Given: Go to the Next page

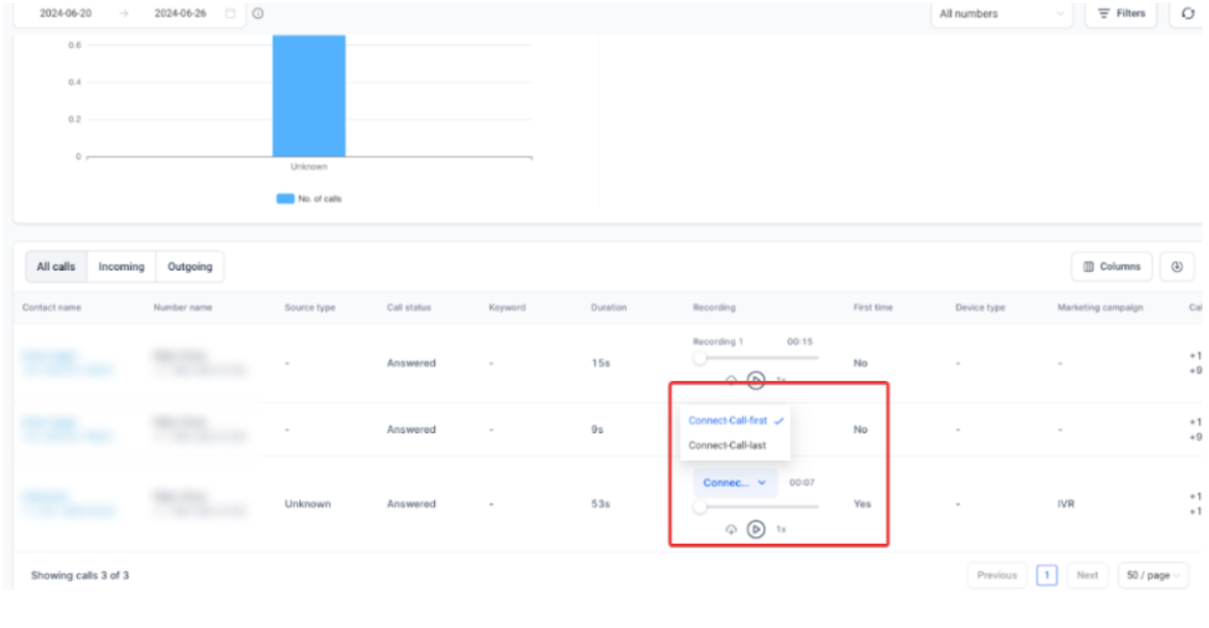Looking at the screenshot, I should (x=1087, y=575).
